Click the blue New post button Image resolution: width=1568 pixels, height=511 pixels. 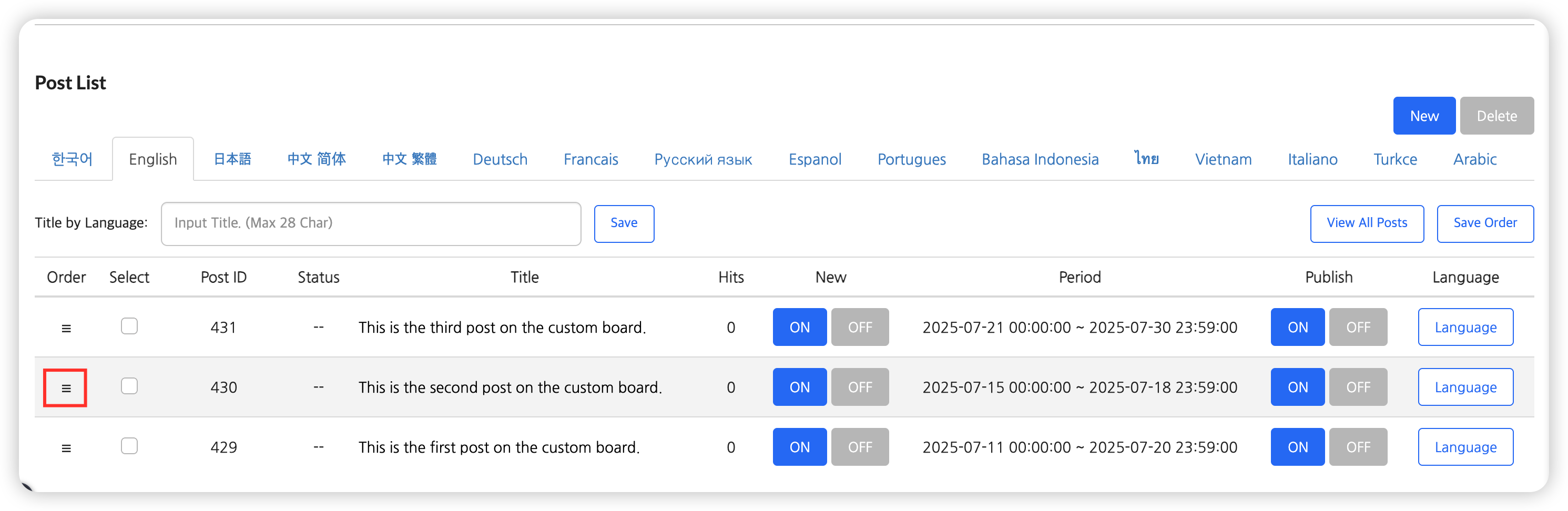coord(1424,116)
